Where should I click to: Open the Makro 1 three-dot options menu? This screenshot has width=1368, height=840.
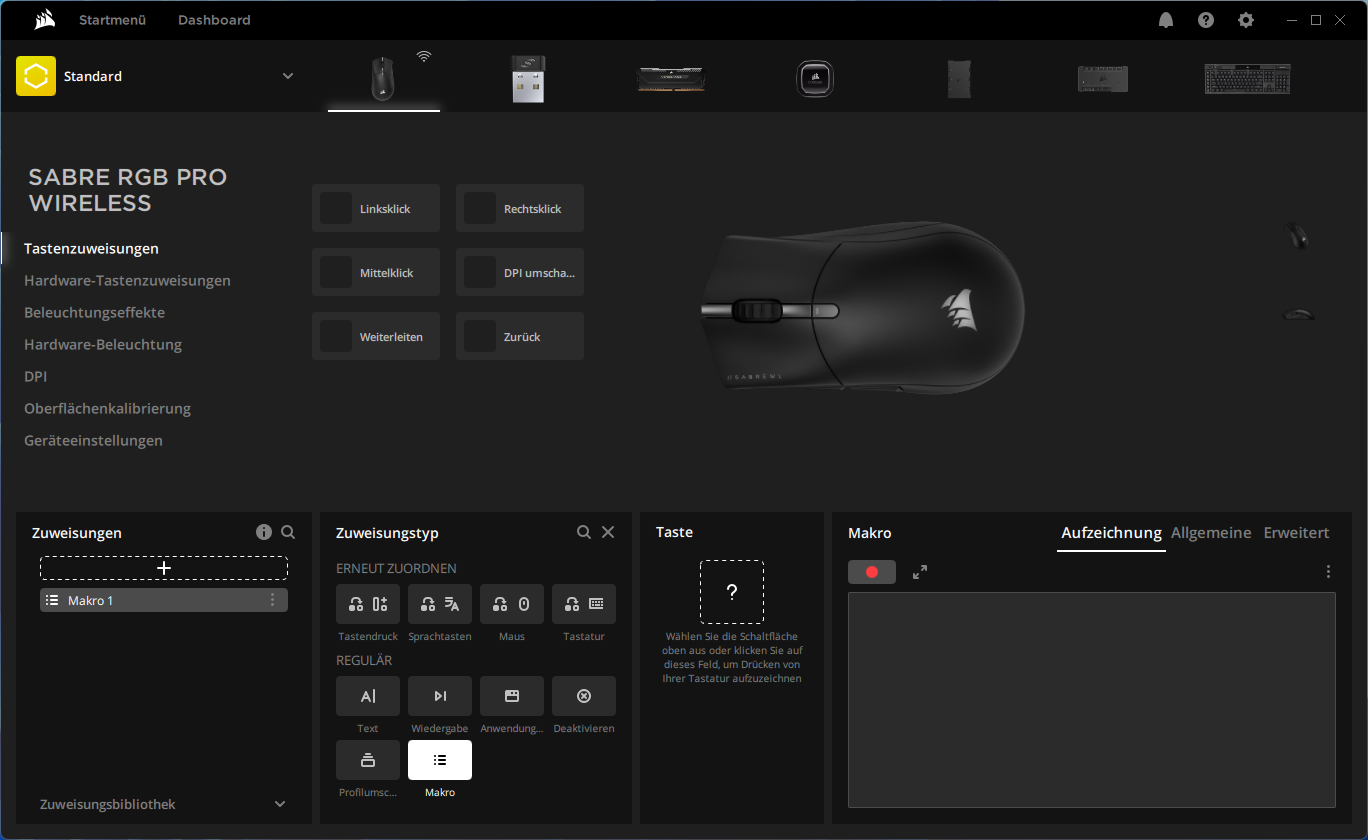coord(272,600)
